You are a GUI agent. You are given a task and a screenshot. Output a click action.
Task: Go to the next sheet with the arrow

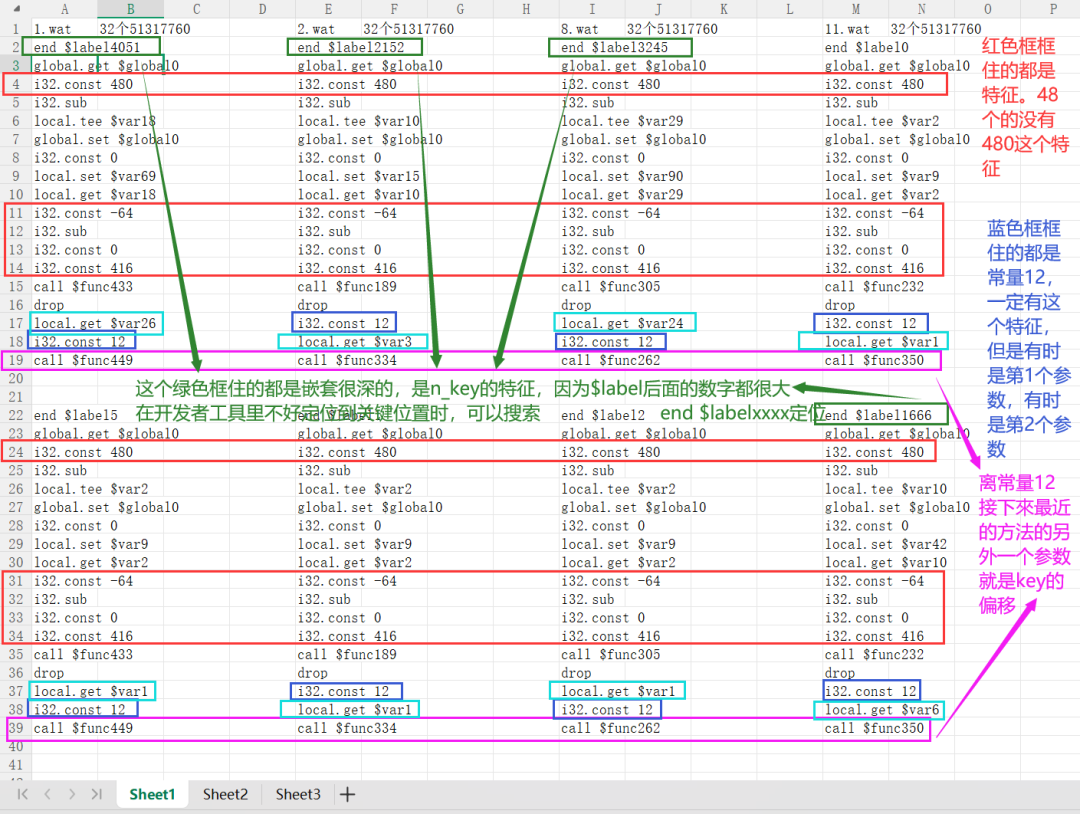pyautogui.click(x=72, y=794)
